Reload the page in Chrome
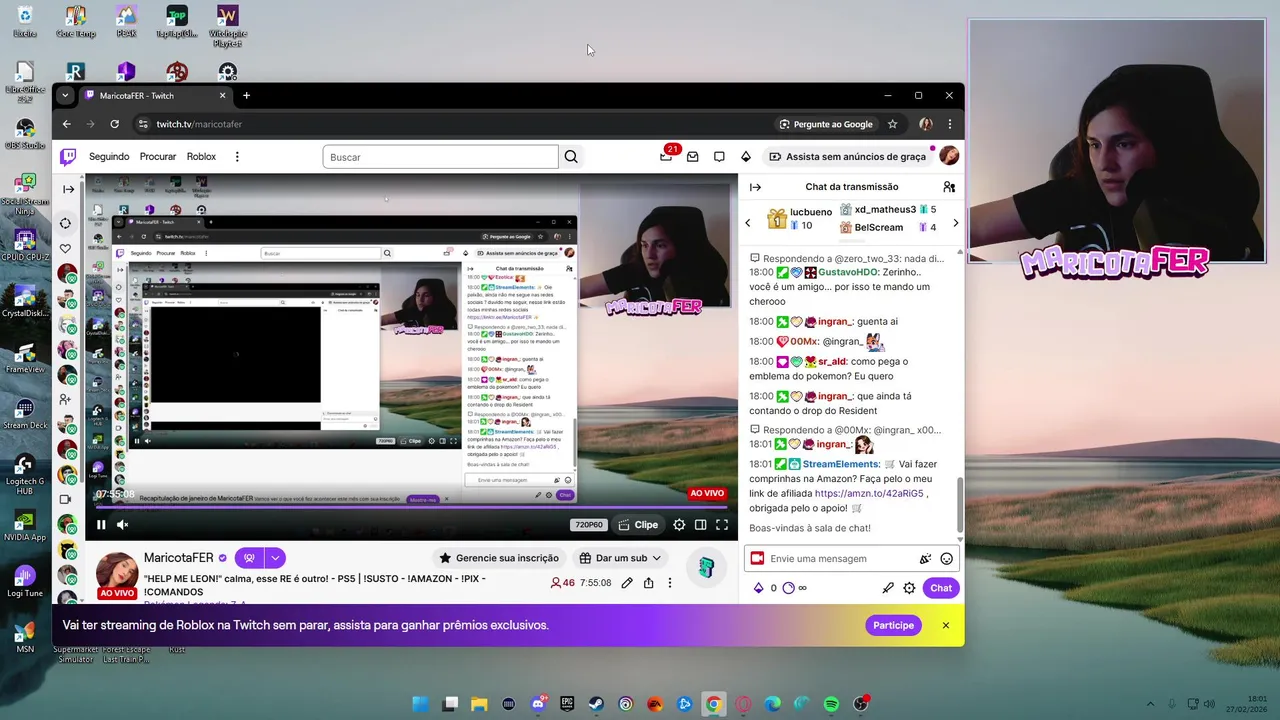The height and width of the screenshot is (720, 1280). (x=114, y=124)
